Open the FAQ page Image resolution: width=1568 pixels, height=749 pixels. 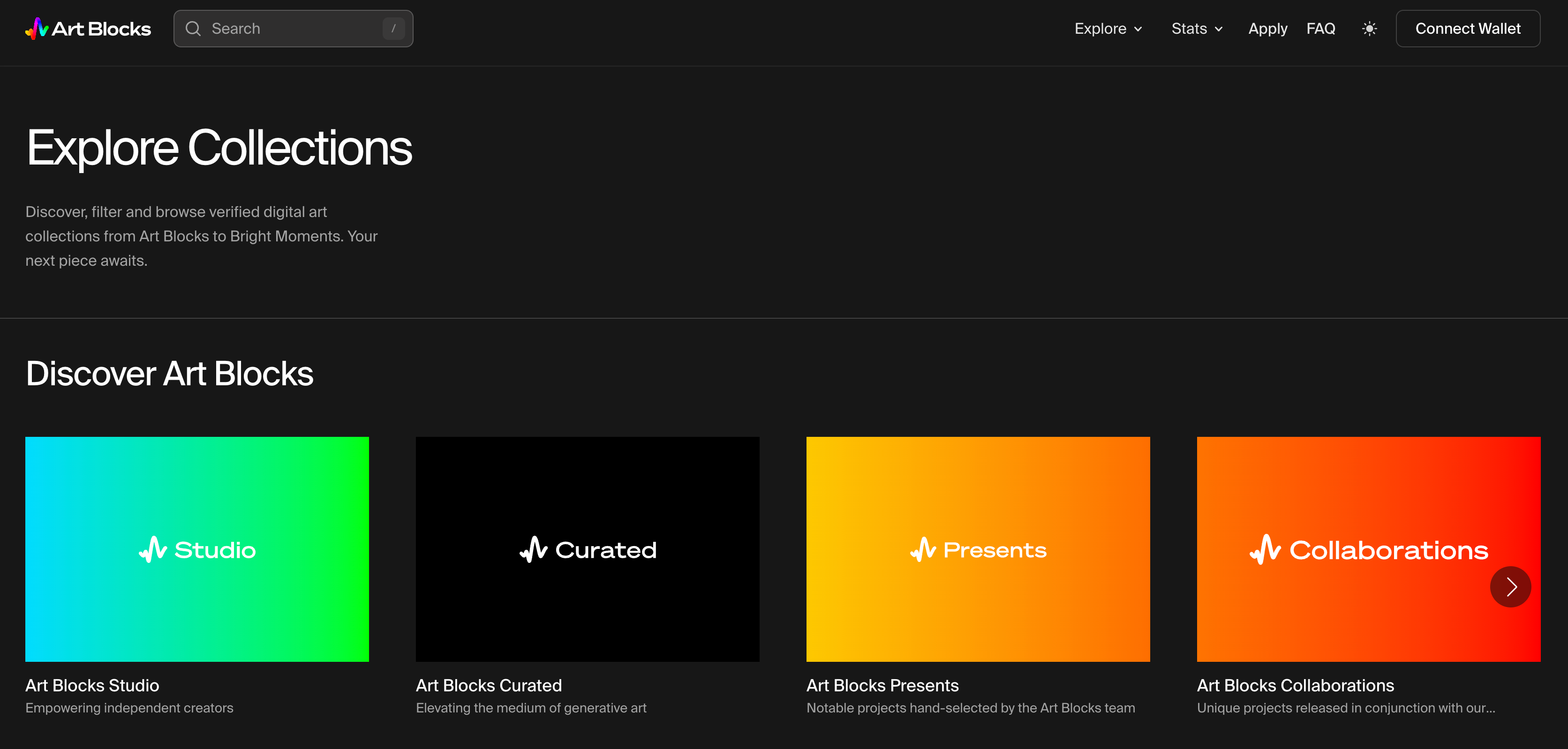(1320, 29)
